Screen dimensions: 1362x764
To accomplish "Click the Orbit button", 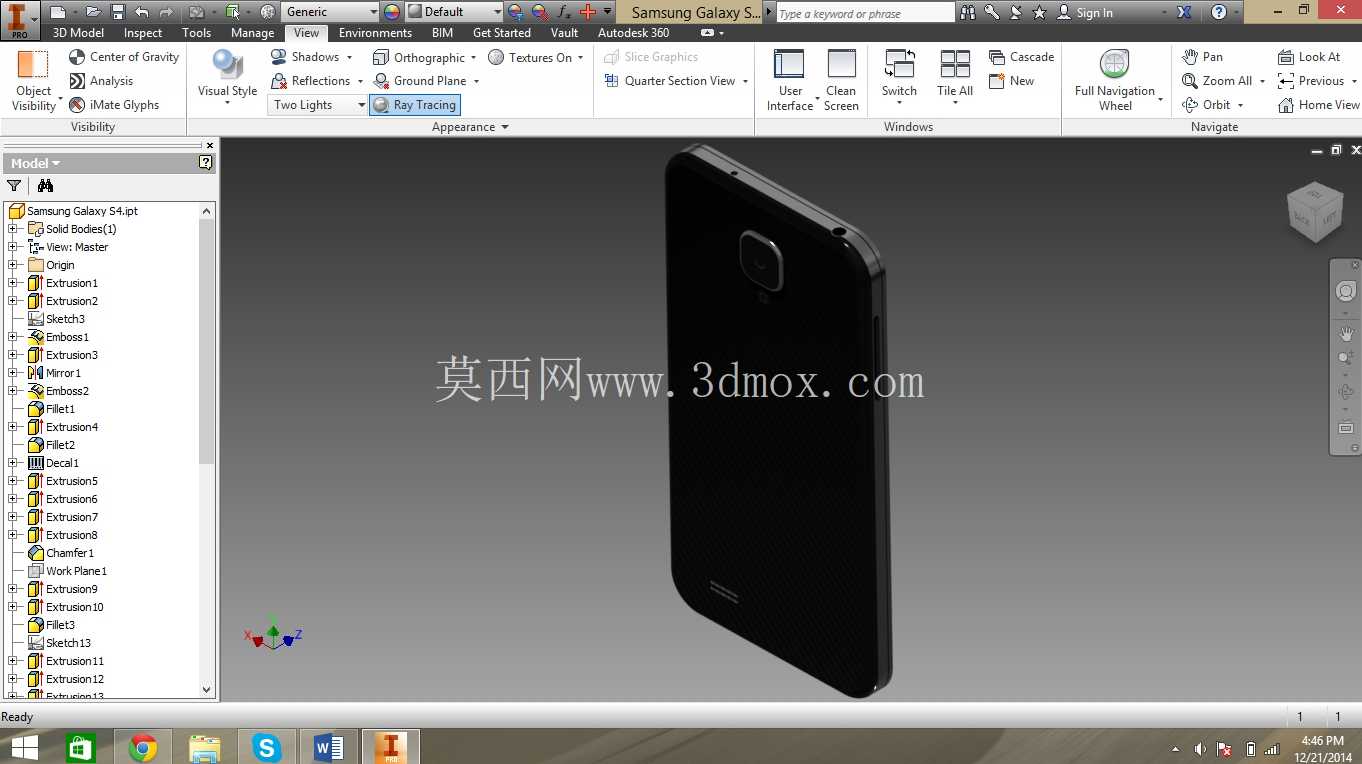I will [x=1207, y=105].
